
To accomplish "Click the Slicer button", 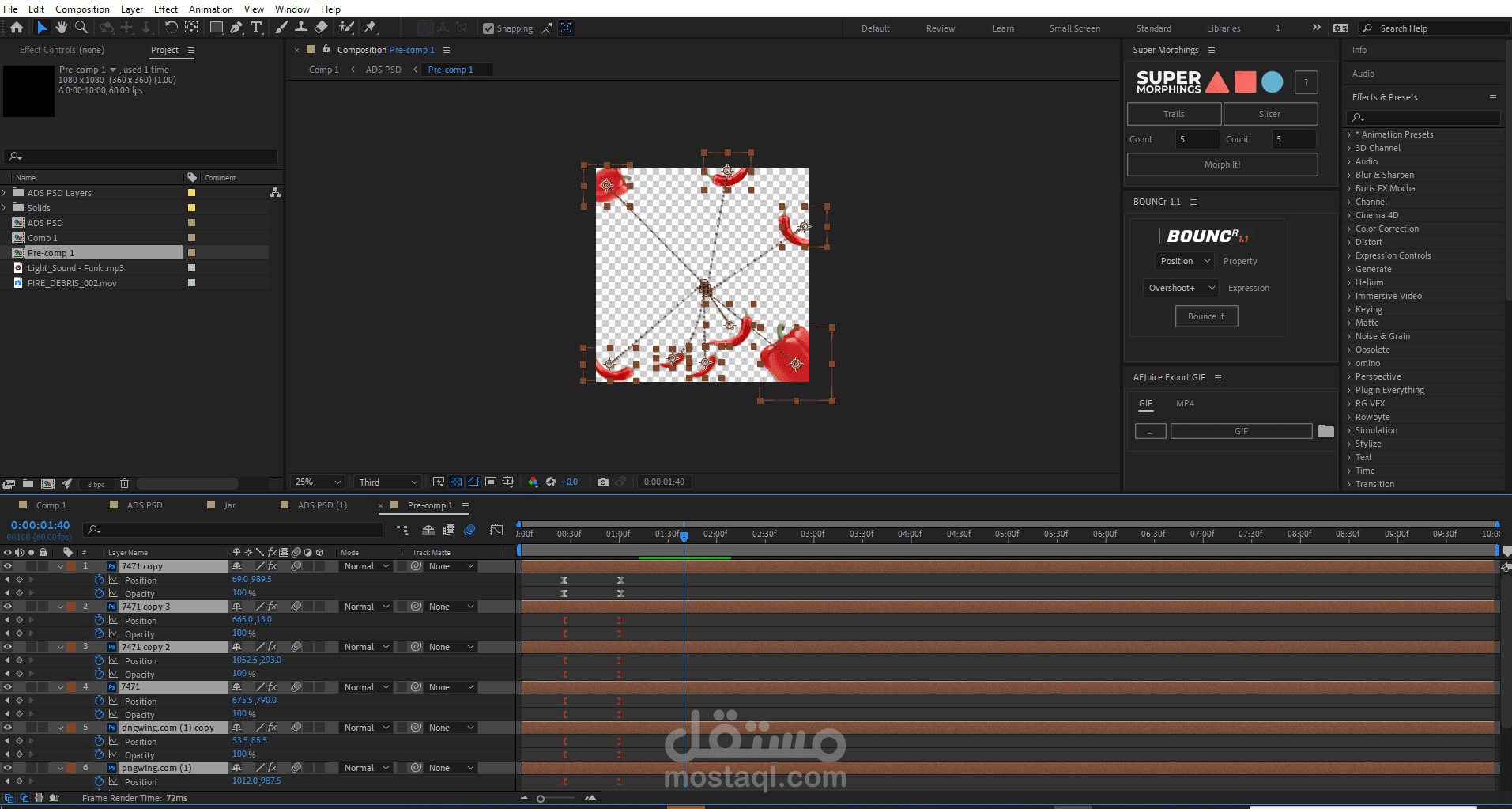I will click(x=1270, y=114).
